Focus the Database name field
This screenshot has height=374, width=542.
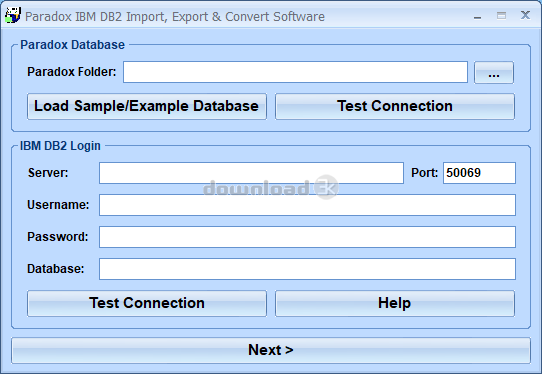[307, 269]
